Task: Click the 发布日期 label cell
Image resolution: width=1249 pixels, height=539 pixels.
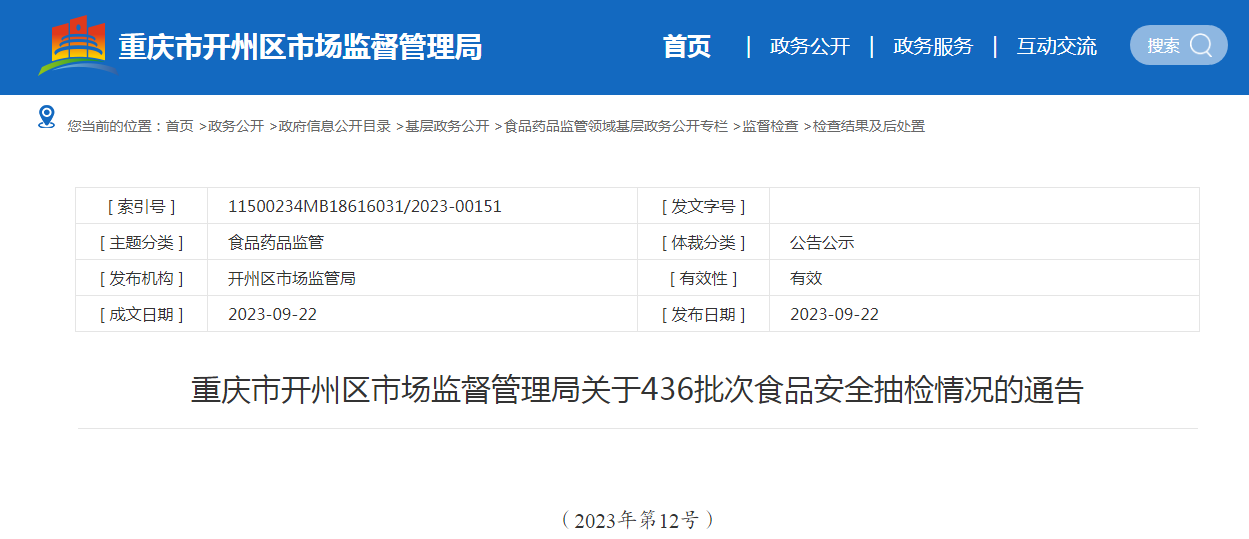Action: tap(703, 314)
